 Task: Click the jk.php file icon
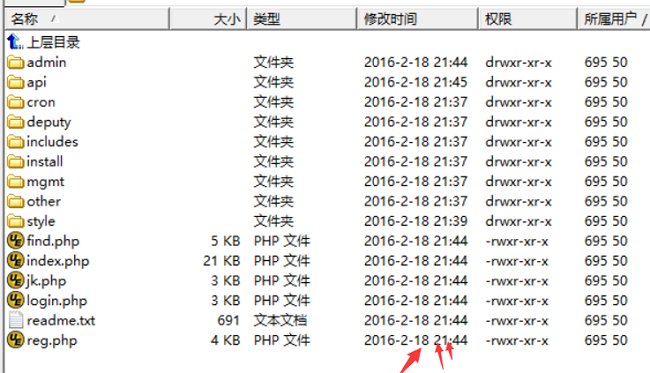(16, 281)
